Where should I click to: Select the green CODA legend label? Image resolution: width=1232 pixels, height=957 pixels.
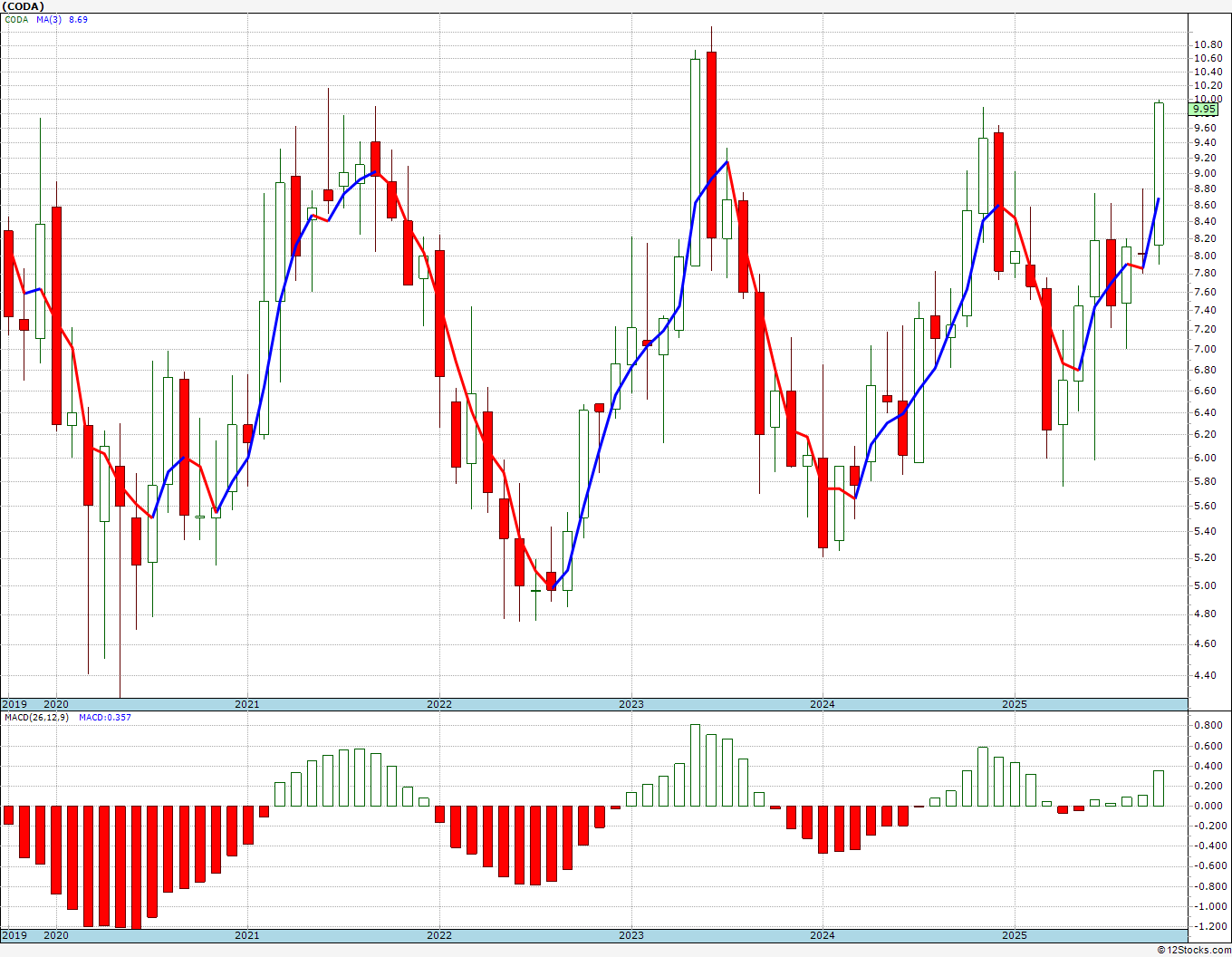(17, 19)
